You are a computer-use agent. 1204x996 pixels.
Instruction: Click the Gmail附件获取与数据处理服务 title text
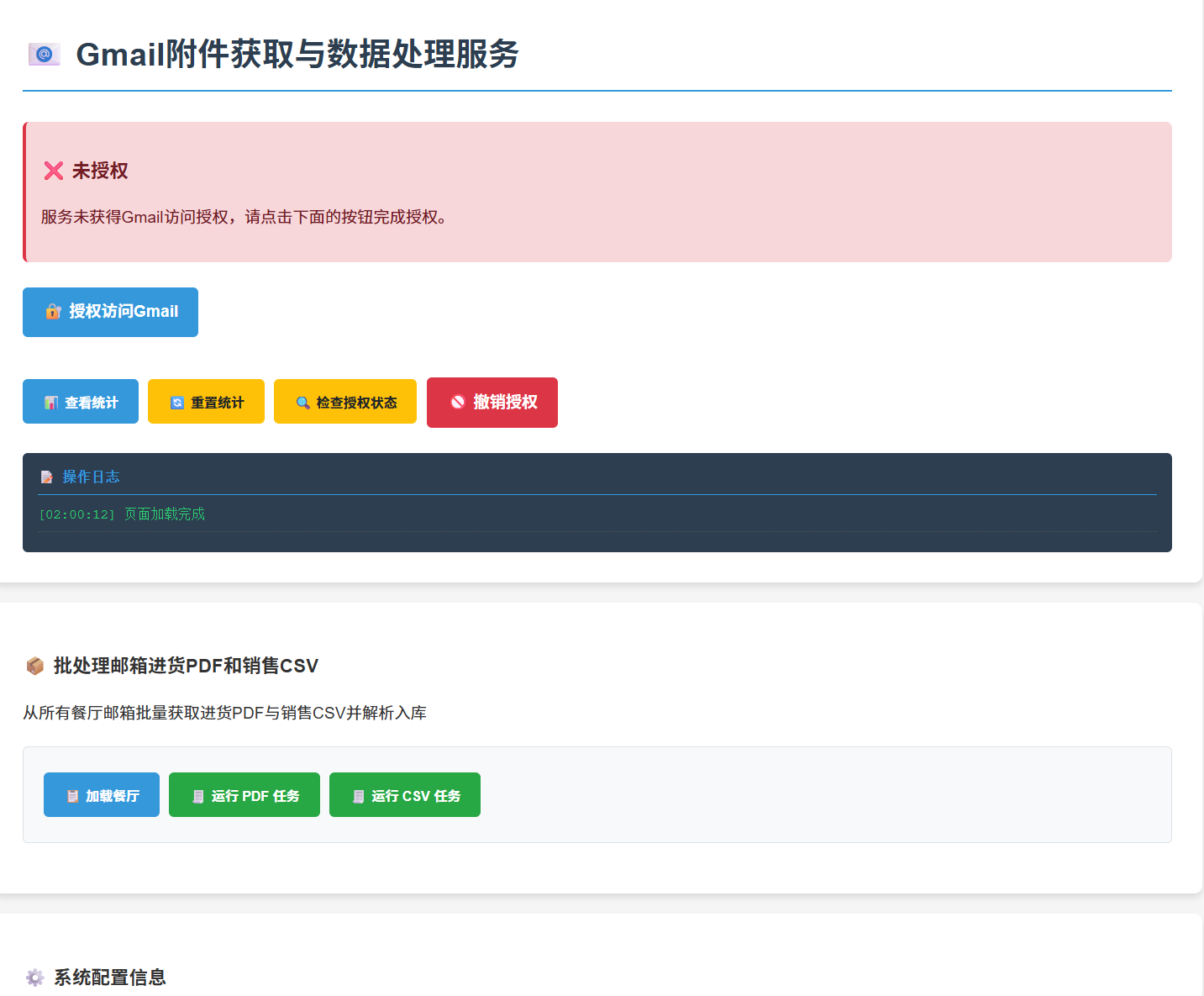pos(297,55)
